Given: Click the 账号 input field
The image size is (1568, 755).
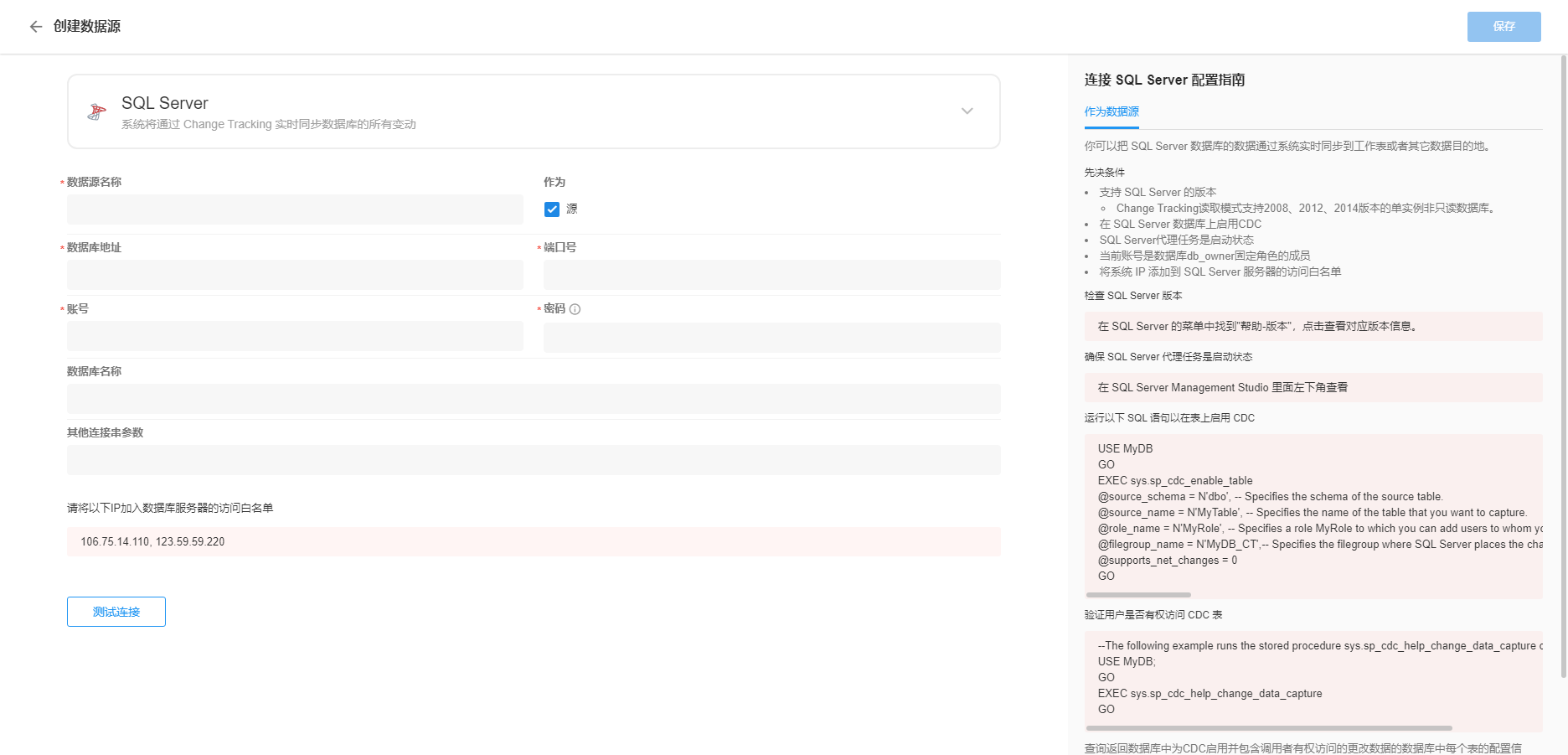Looking at the screenshot, I should click(x=295, y=337).
